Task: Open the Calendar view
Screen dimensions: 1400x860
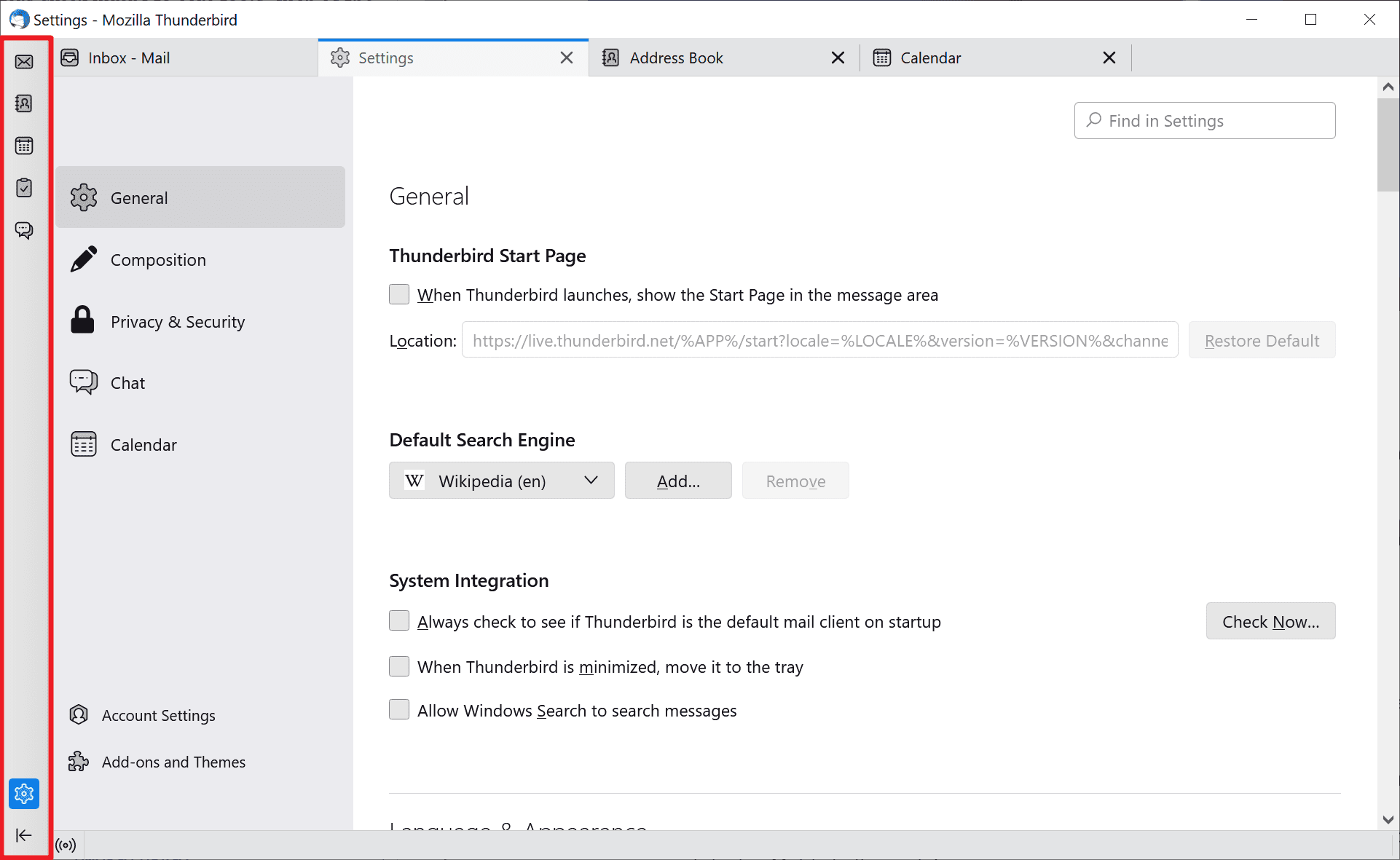Action: (24, 146)
